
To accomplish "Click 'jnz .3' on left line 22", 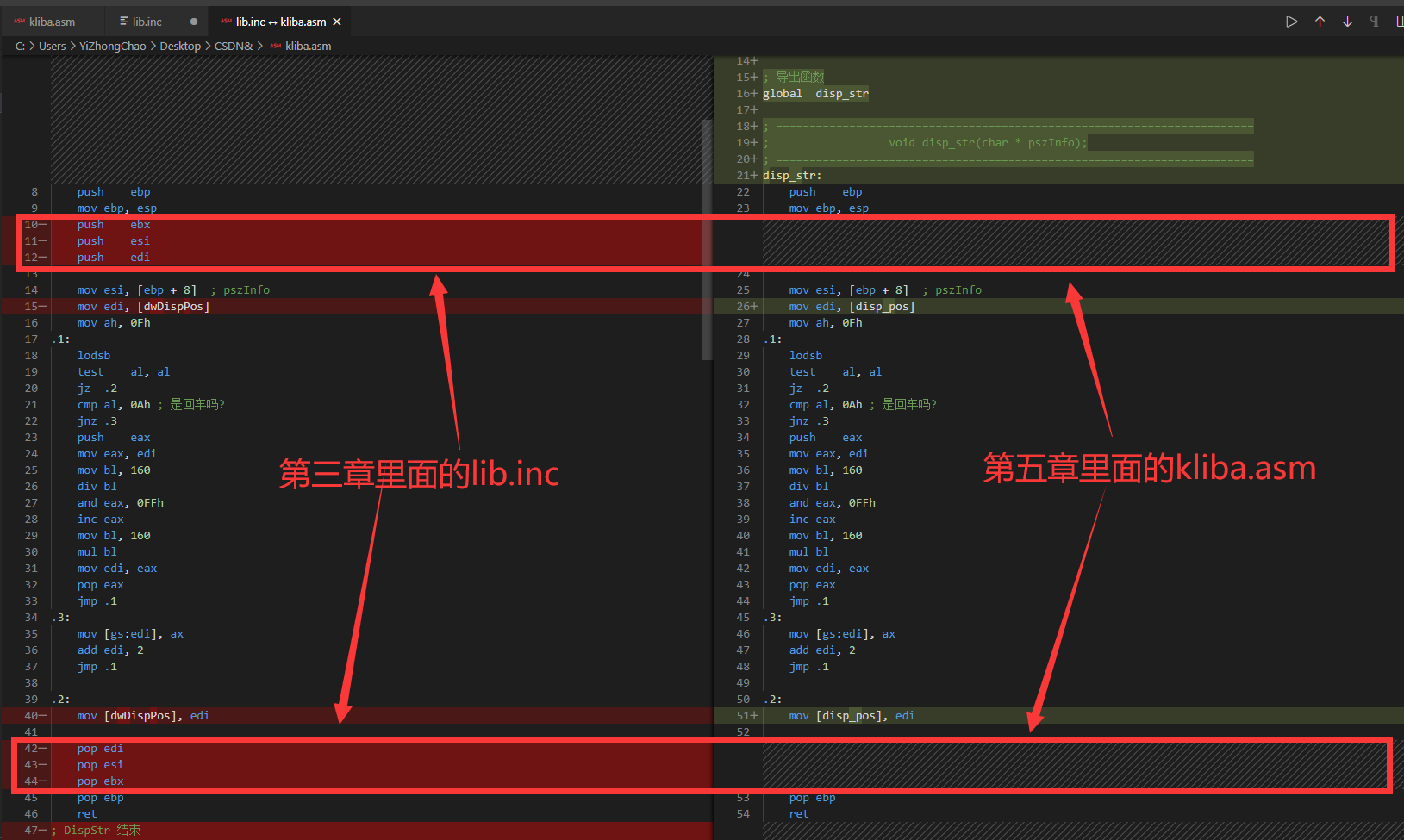I will (97, 421).
